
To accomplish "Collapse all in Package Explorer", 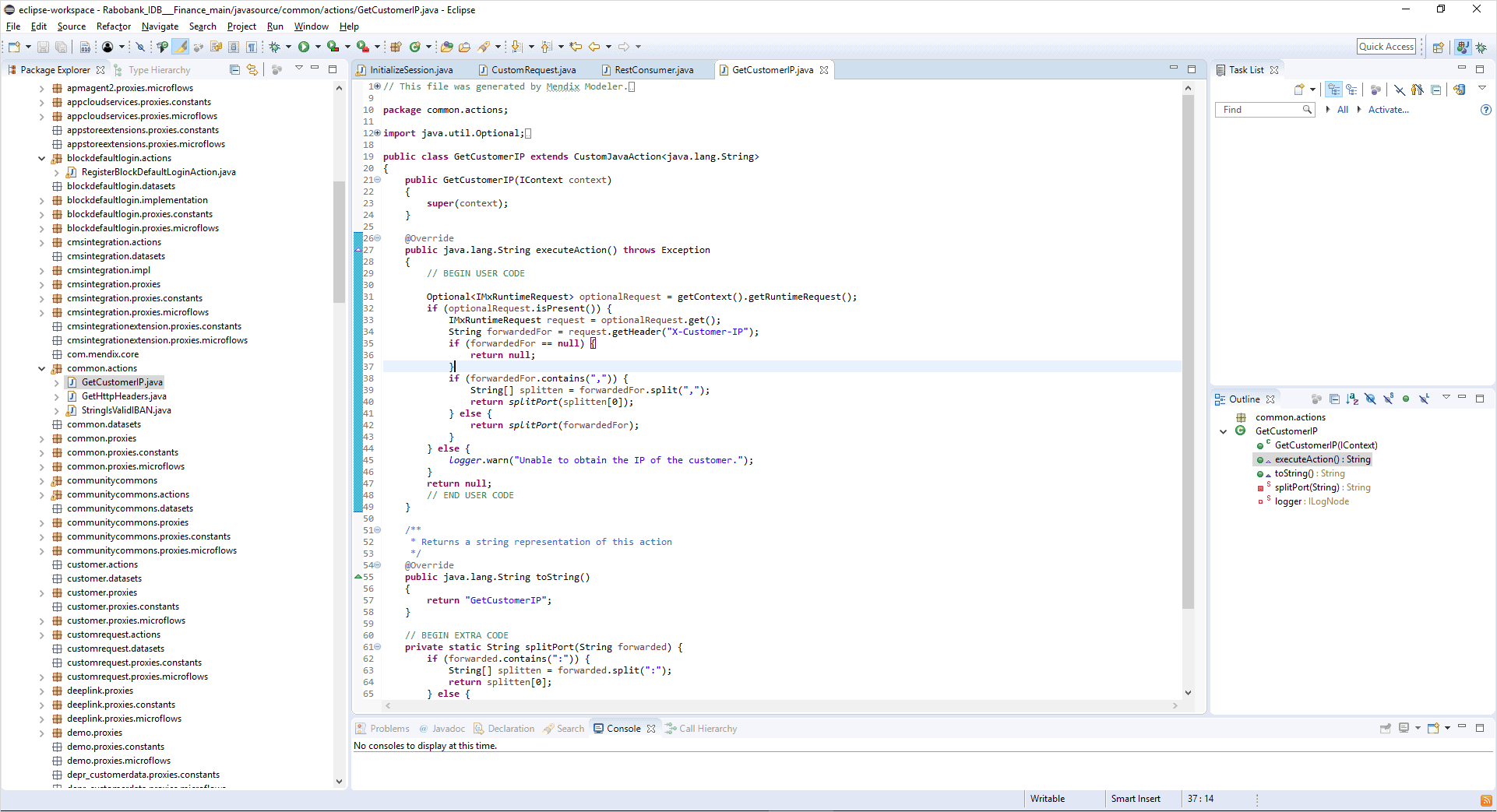I will point(234,69).
